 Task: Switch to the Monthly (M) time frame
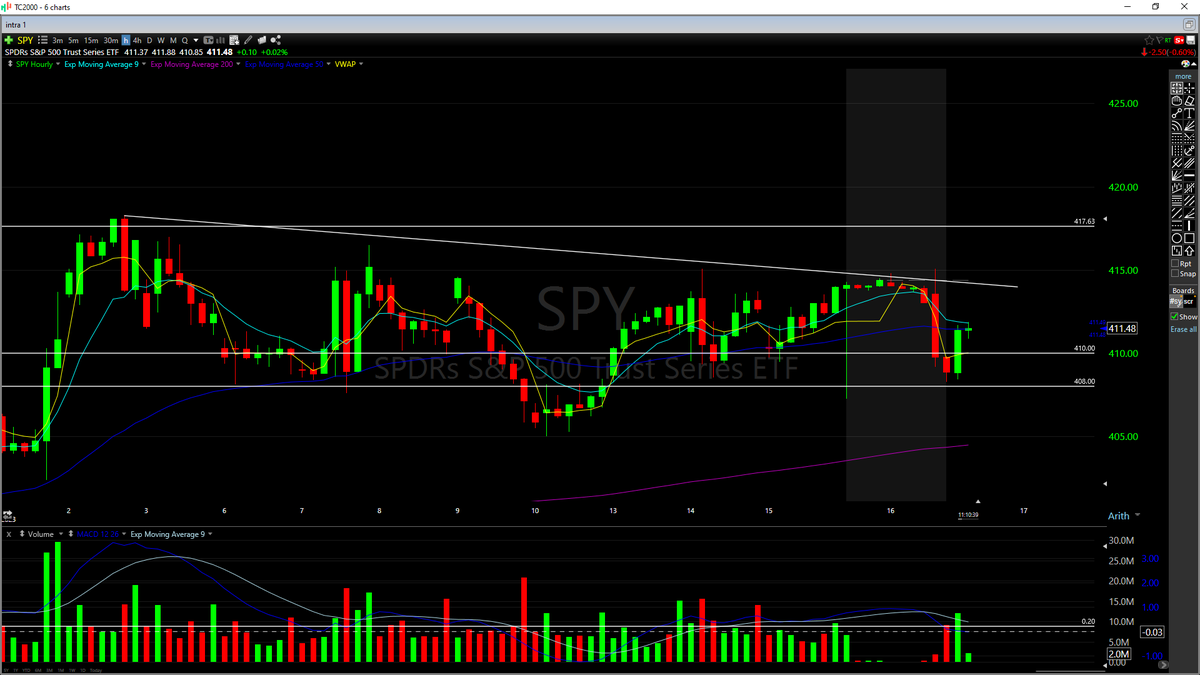tap(173, 40)
